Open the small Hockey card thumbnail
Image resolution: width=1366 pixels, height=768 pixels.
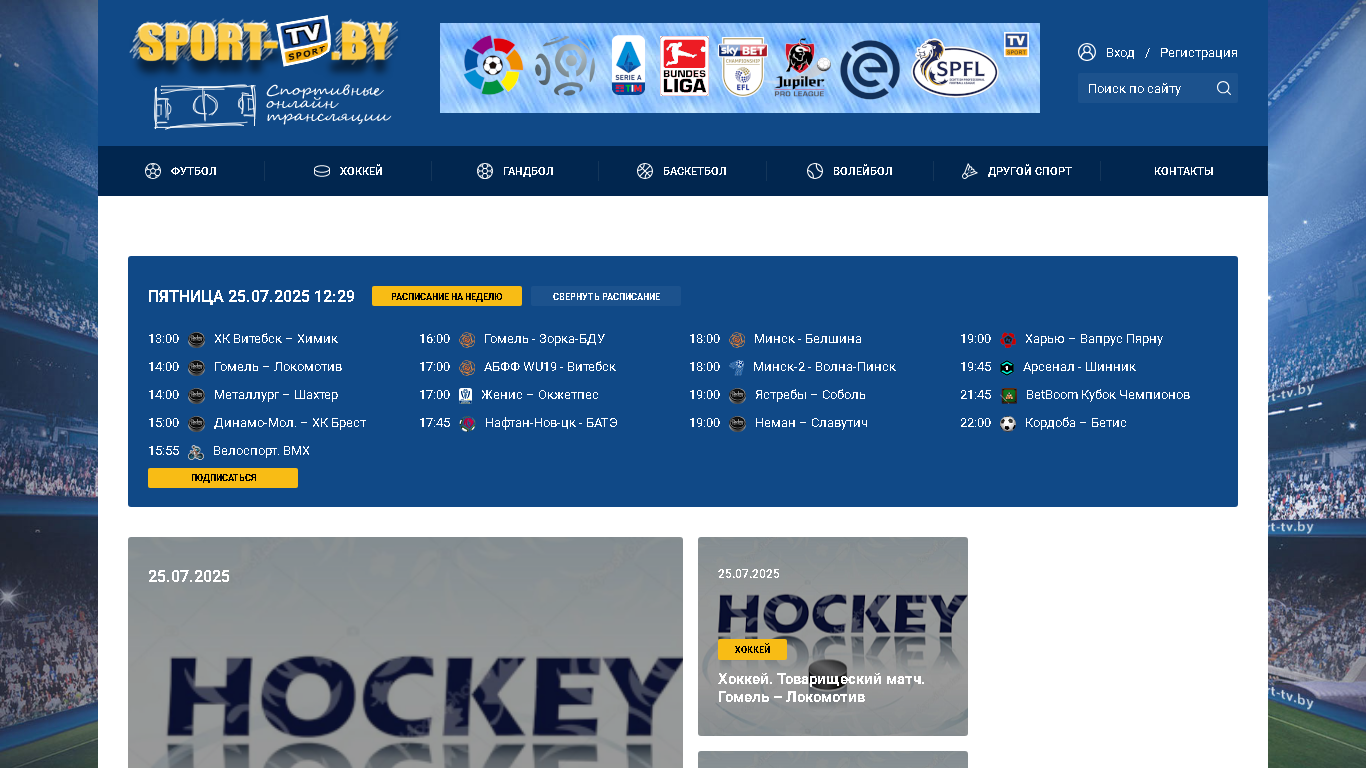[833, 636]
